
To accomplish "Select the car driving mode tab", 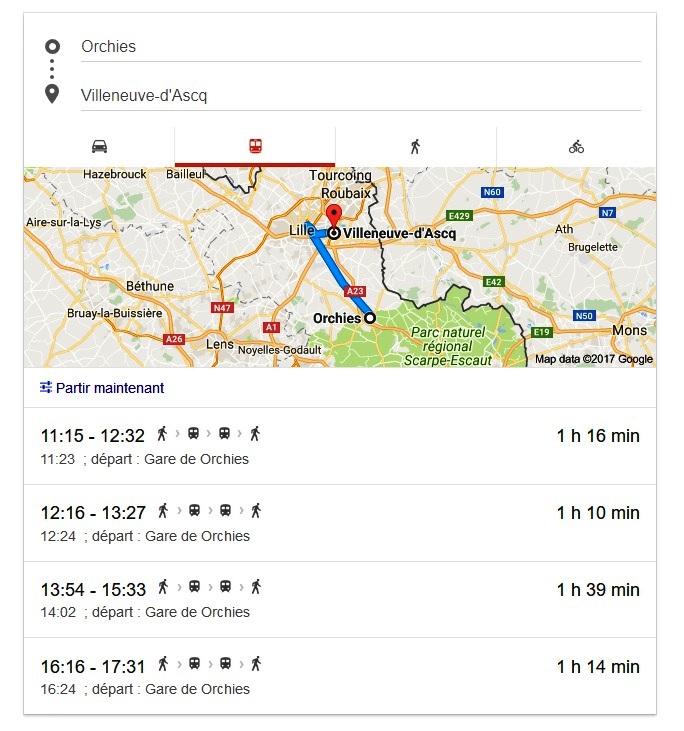I will point(99,146).
